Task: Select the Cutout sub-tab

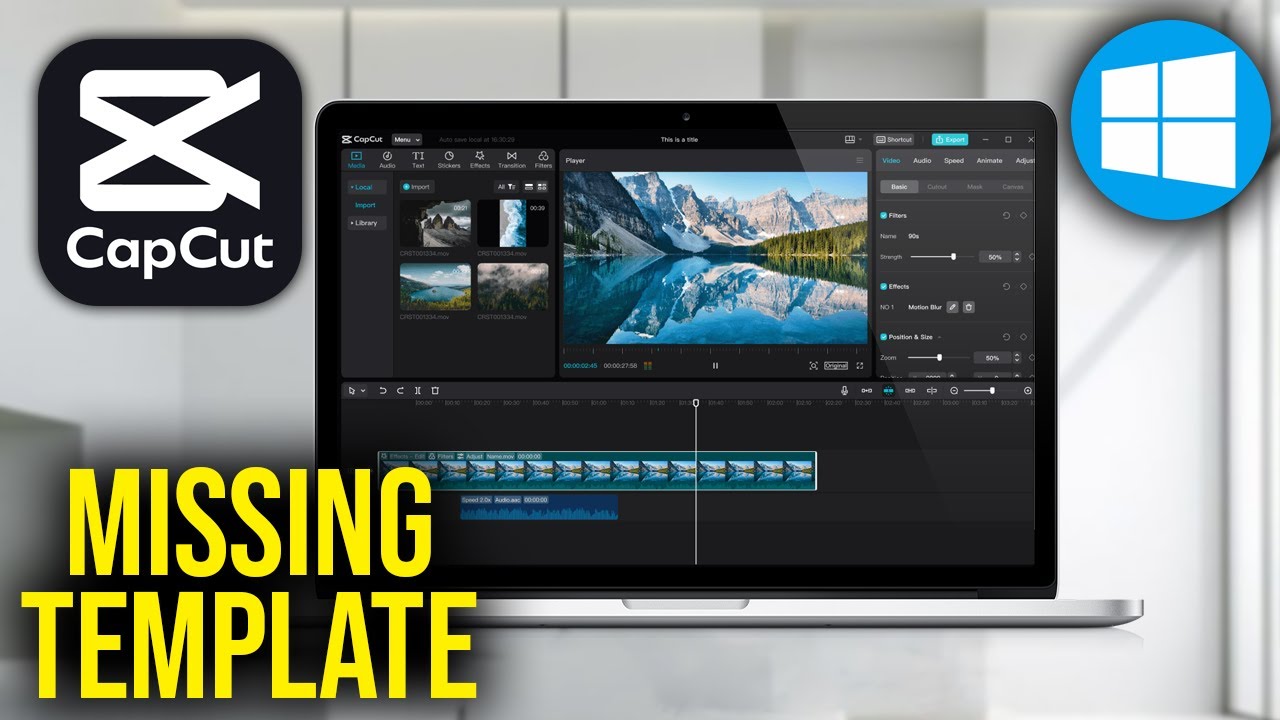Action: [x=937, y=187]
